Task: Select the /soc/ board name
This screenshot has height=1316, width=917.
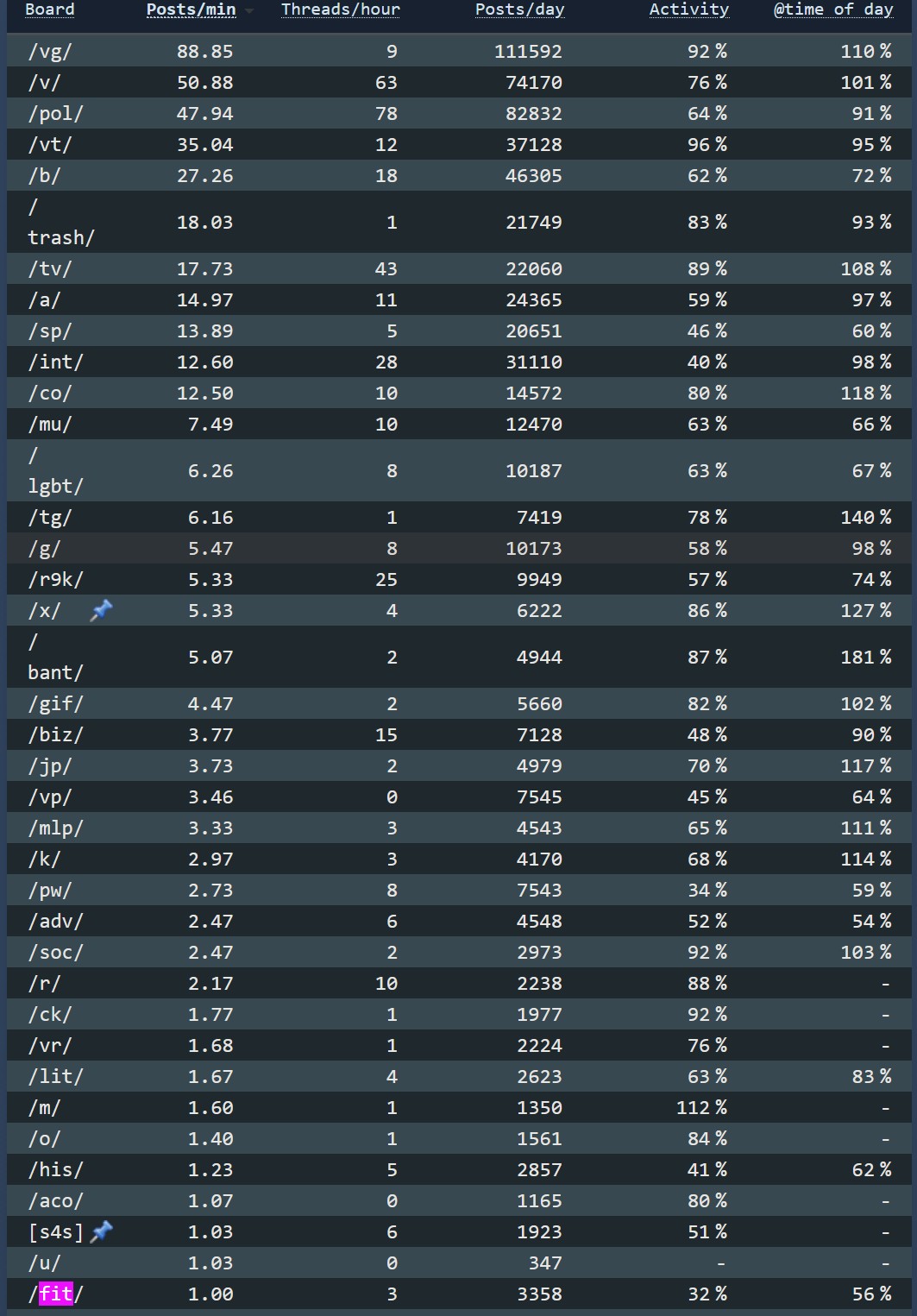Action: pyautogui.click(x=55, y=953)
